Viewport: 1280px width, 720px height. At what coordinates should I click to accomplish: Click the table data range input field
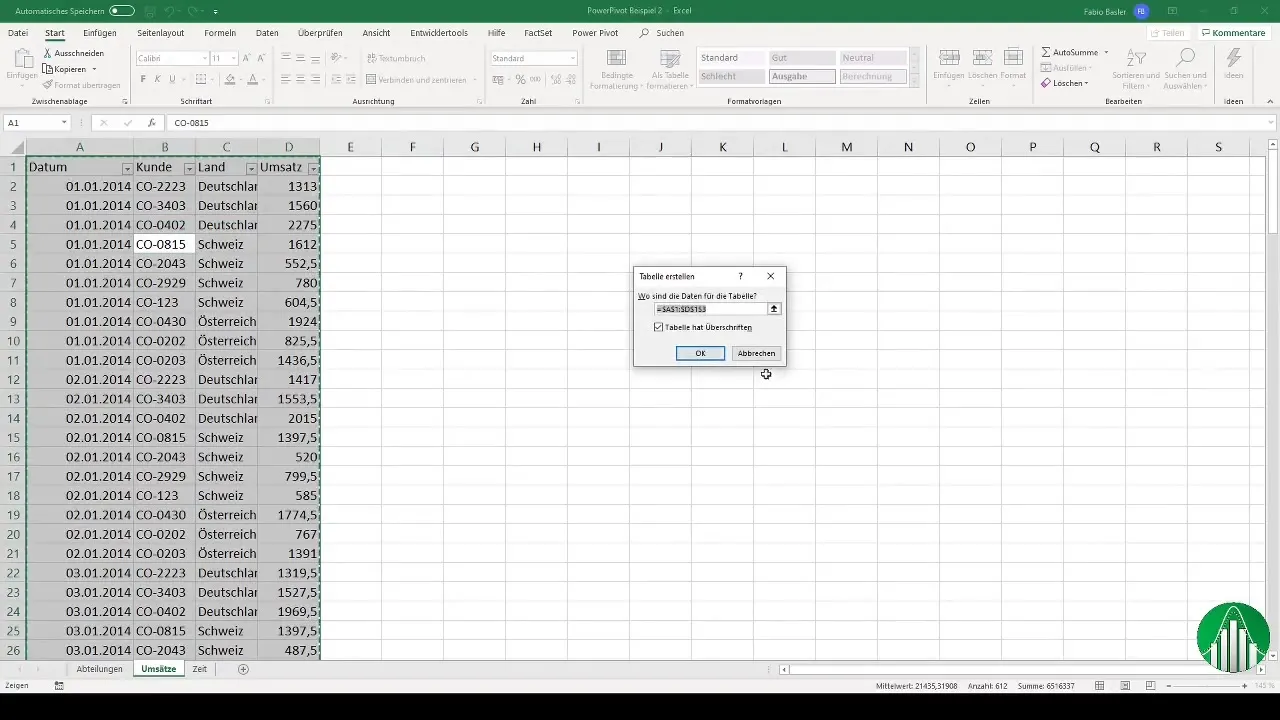point(710,309)
